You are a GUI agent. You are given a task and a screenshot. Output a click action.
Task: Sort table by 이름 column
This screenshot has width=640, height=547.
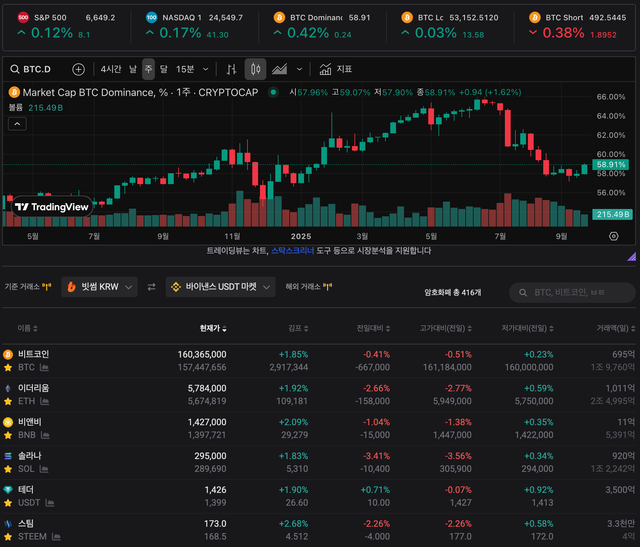click(x=27, y=329)
